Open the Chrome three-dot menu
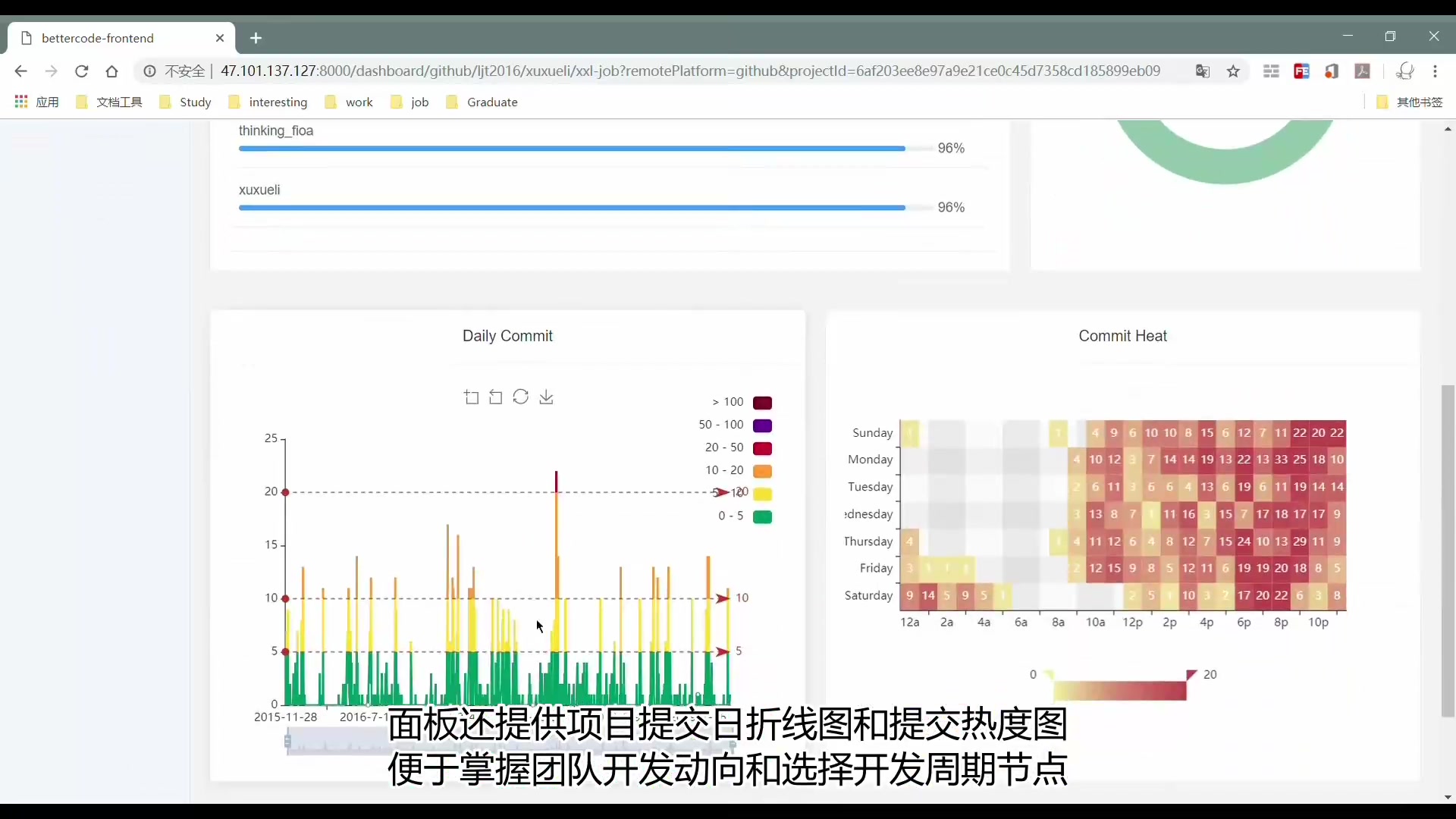 [1435, 71]
